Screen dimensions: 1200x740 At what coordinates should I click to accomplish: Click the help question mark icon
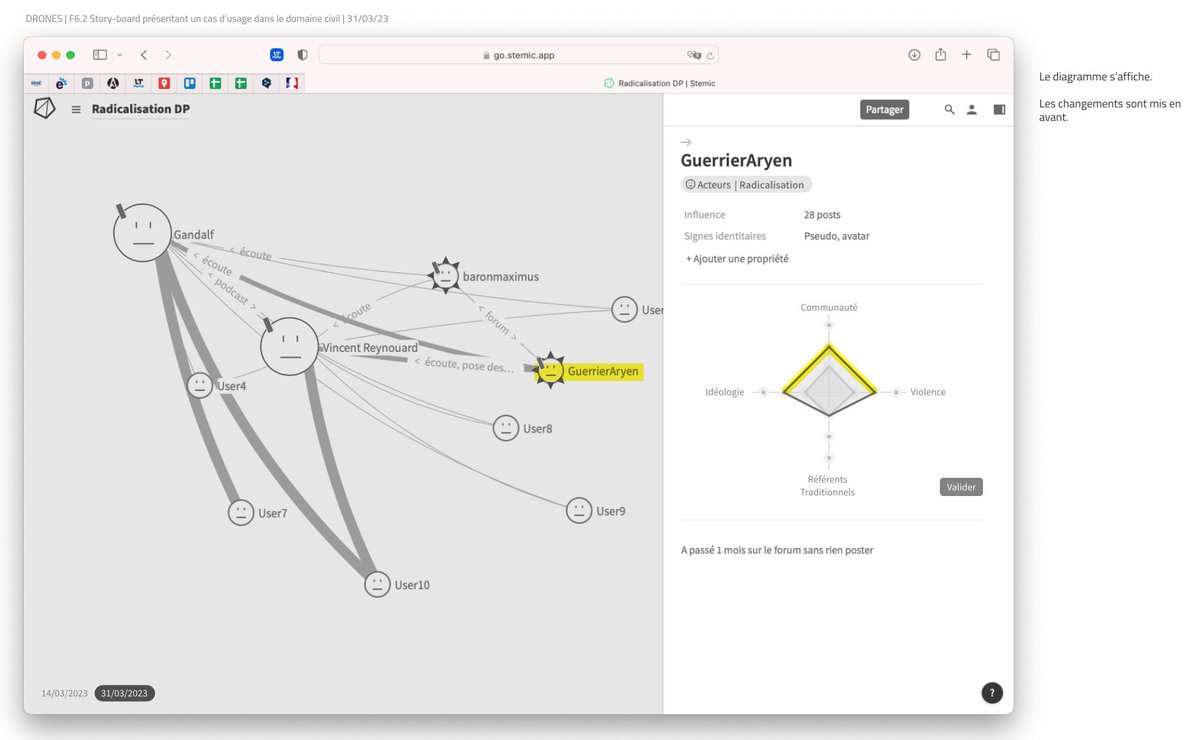pyautogui.click(x=991, y=692)
